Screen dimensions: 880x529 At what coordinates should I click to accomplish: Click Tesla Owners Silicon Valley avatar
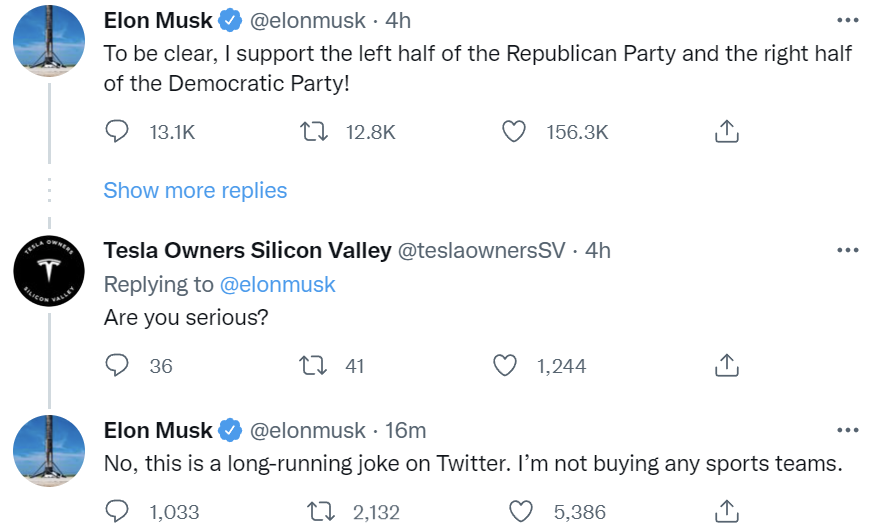point(49,272)
